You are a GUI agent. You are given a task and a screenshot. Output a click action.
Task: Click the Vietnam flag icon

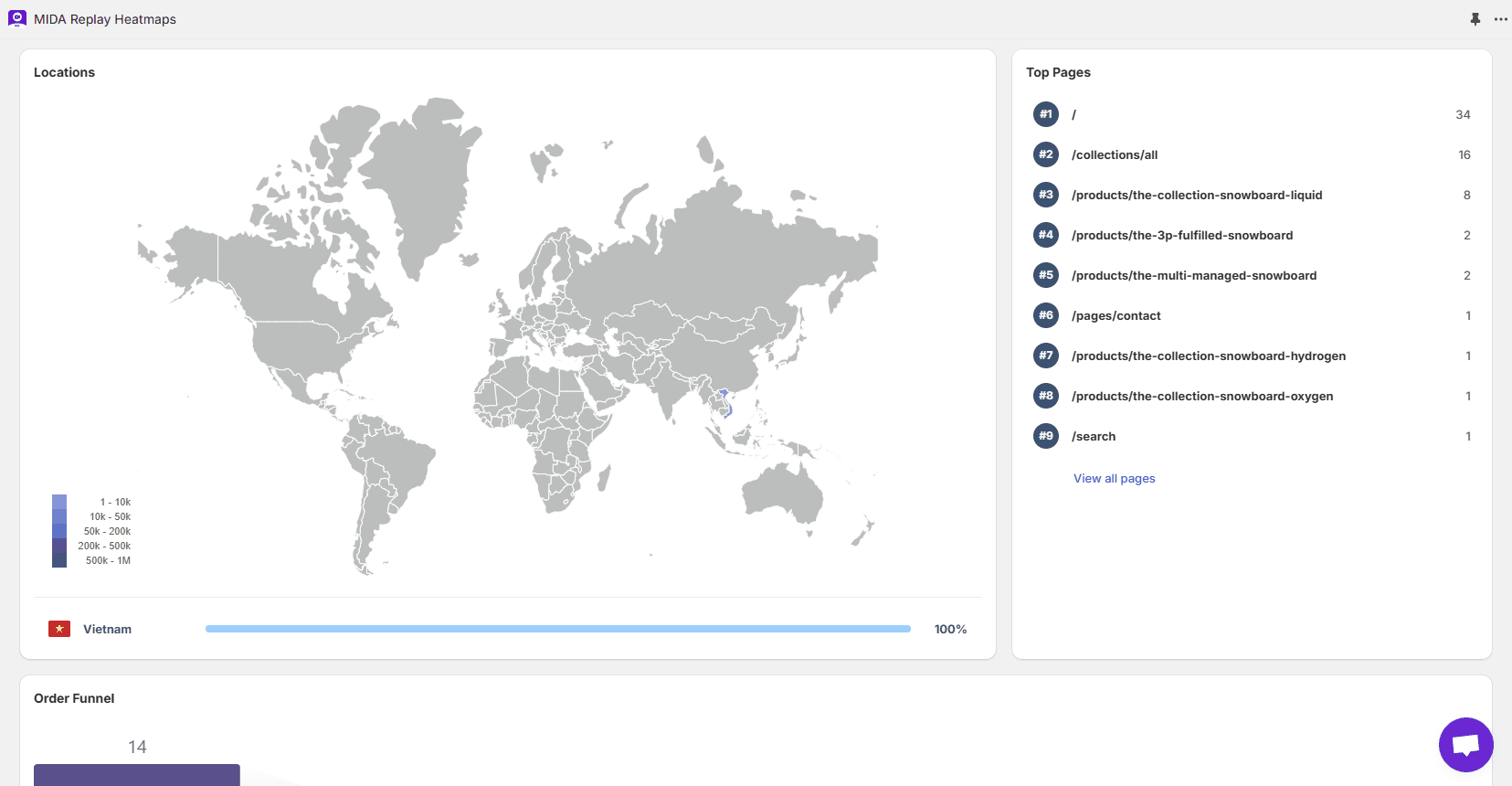[59, 629]
